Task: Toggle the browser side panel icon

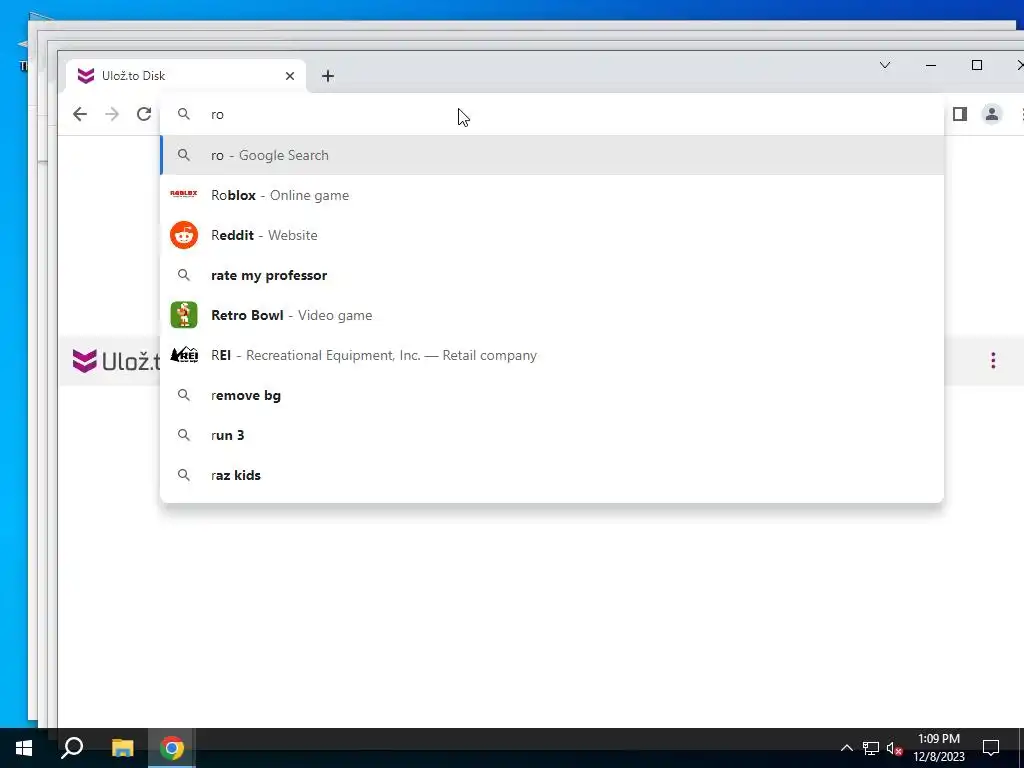Action: click(x=959, y=114)
